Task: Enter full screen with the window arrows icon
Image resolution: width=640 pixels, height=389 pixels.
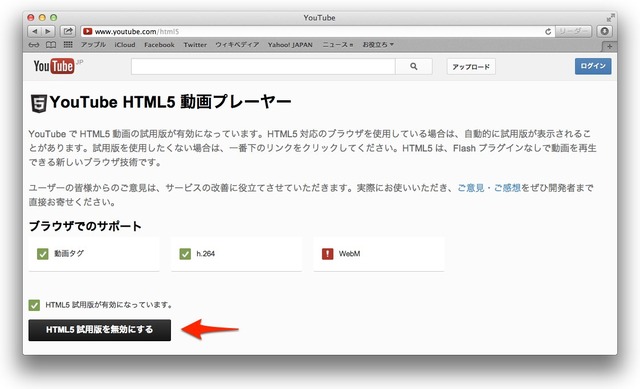Action: [610, 18]
